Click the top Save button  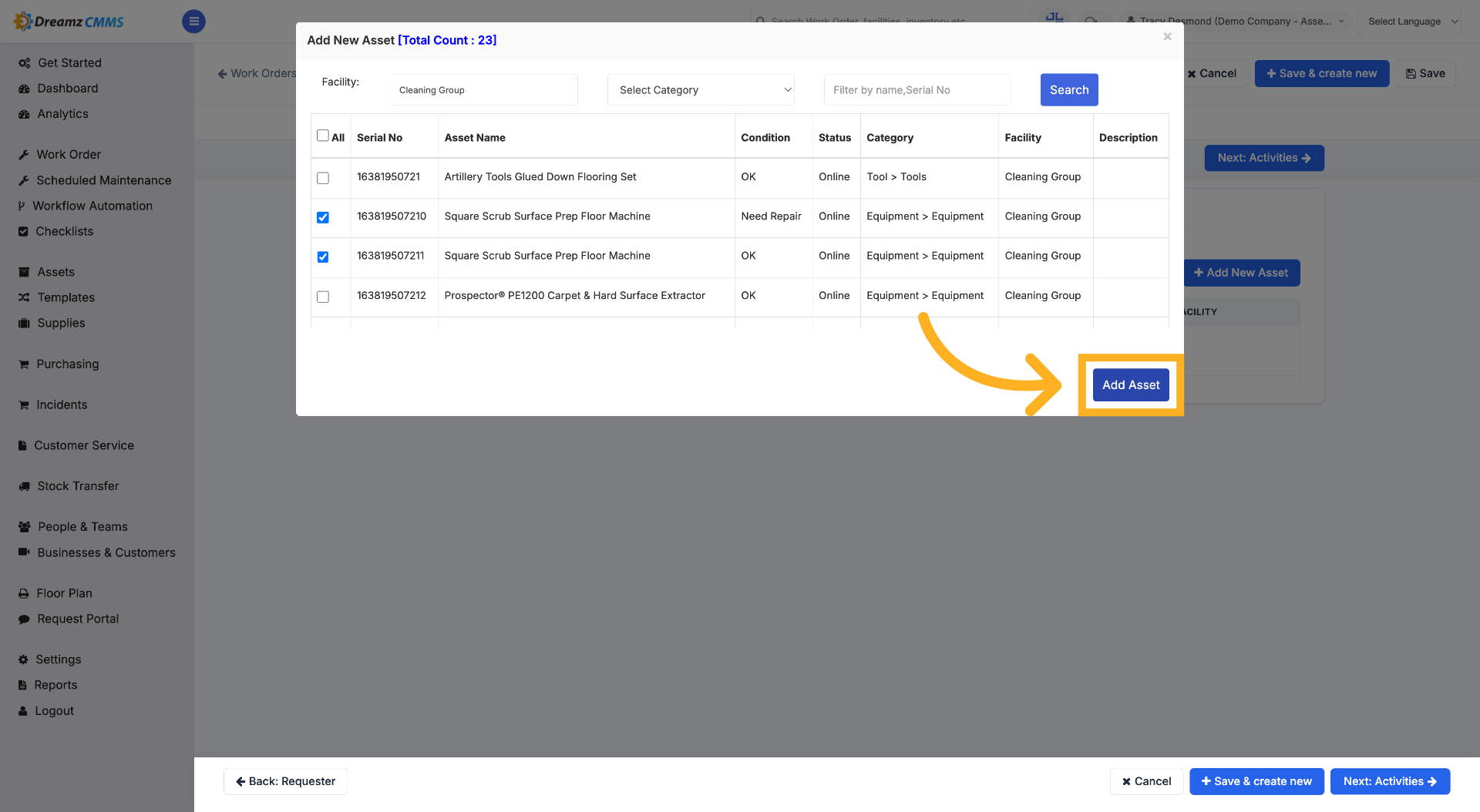[x=1425, y=73]
